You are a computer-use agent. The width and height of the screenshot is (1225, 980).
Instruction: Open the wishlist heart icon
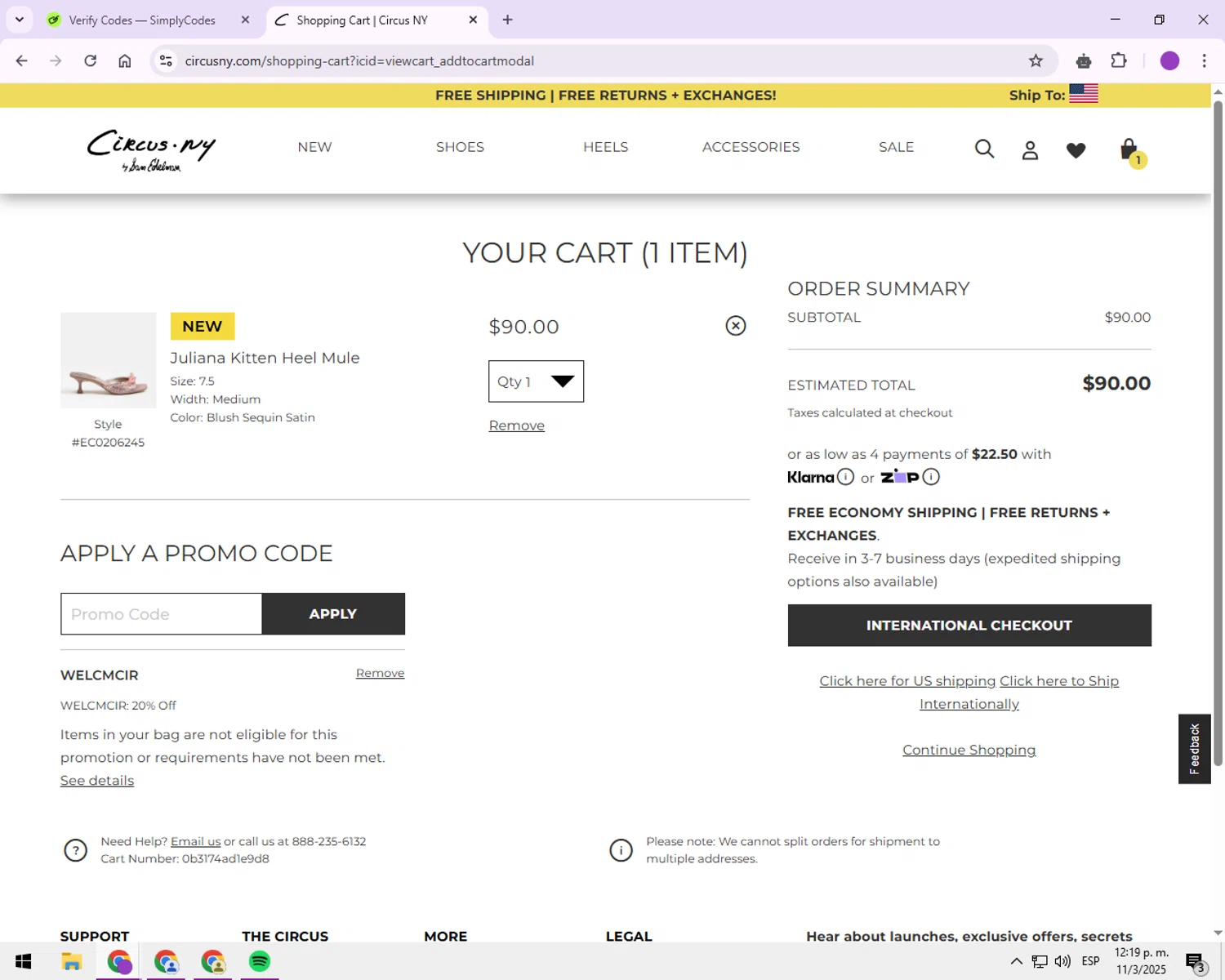(1076, 149)
